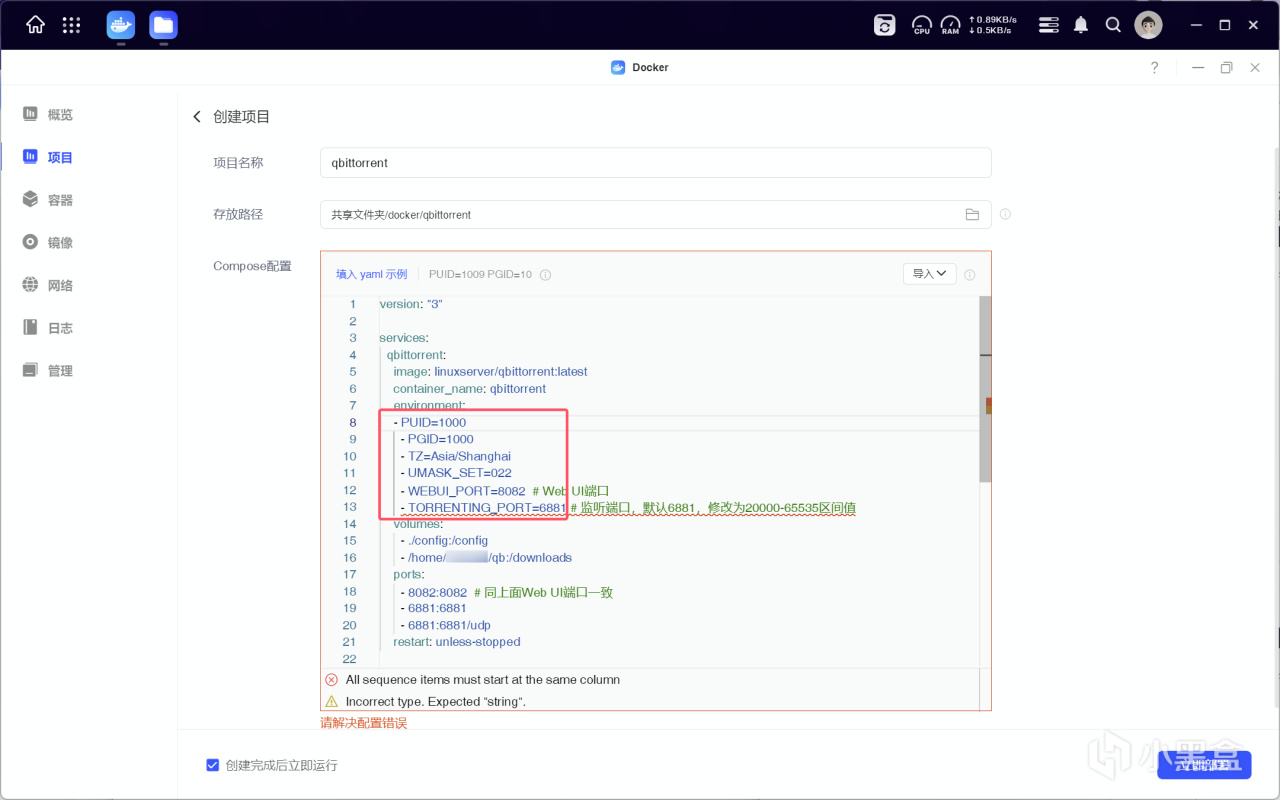The height and width of the screenshot is (800, 1280).
Task: Click the Compose editor vertical scrollbar
Action: [985, 390]
